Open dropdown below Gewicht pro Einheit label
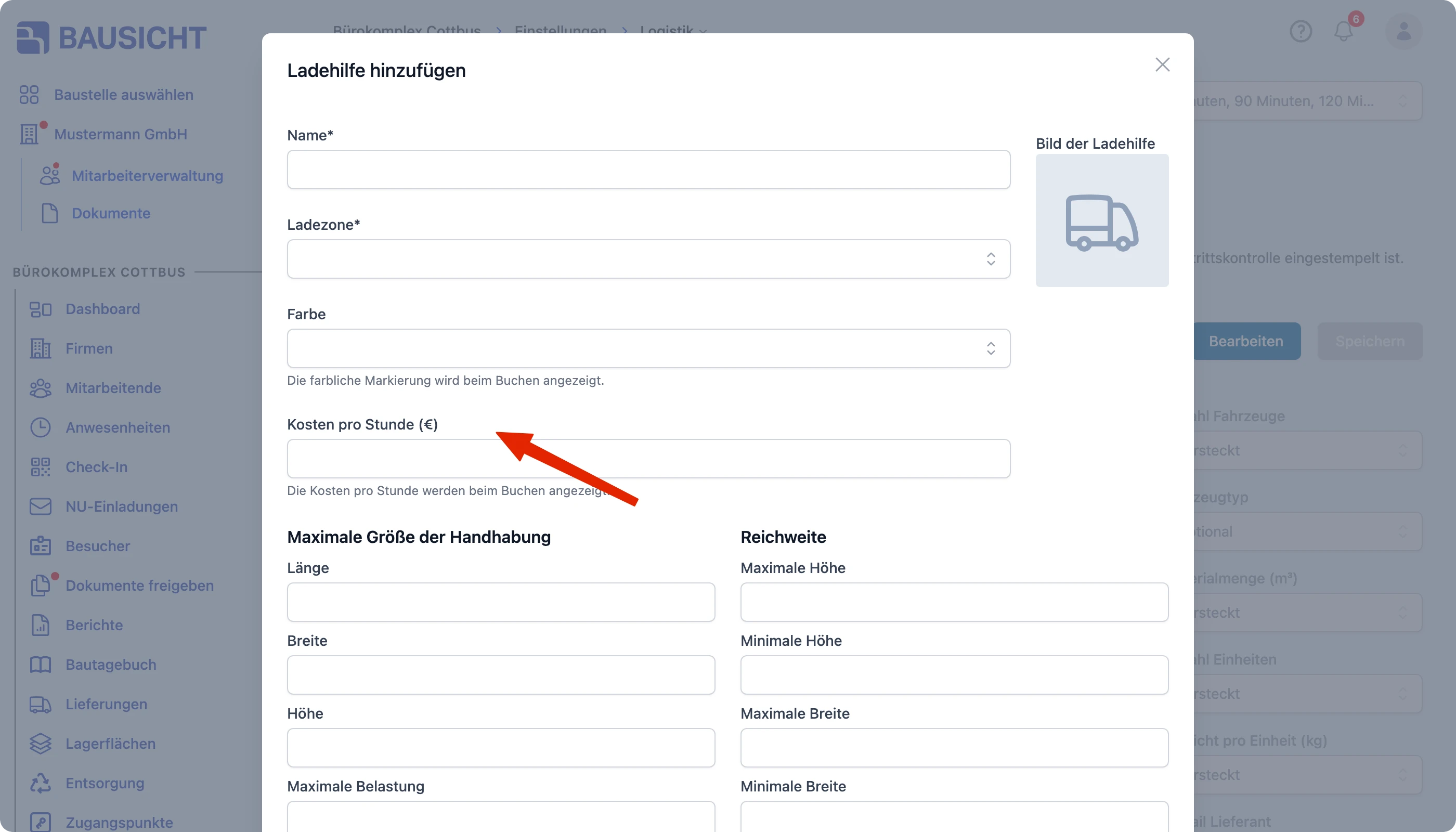The height and width of the screenshot is (832, 1456). tap(1307, 775)
